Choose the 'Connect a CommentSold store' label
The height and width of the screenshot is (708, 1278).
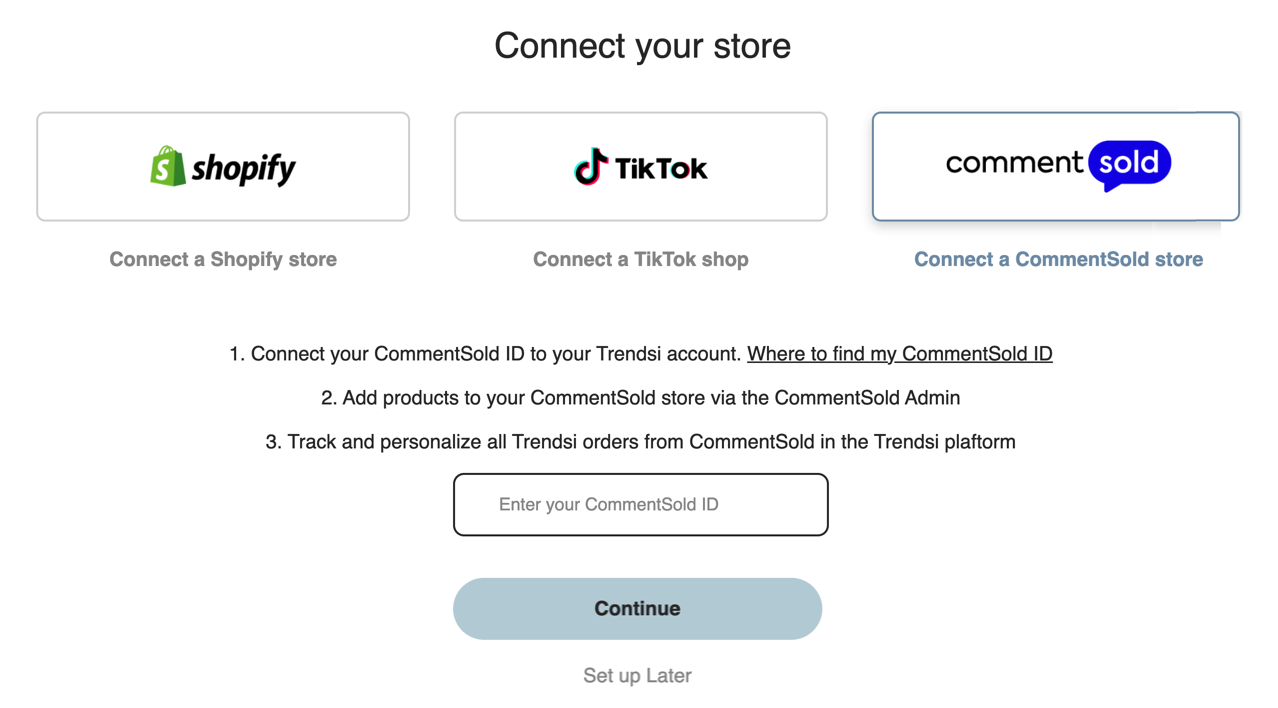pyautogui.click(x=1058, y=259)
